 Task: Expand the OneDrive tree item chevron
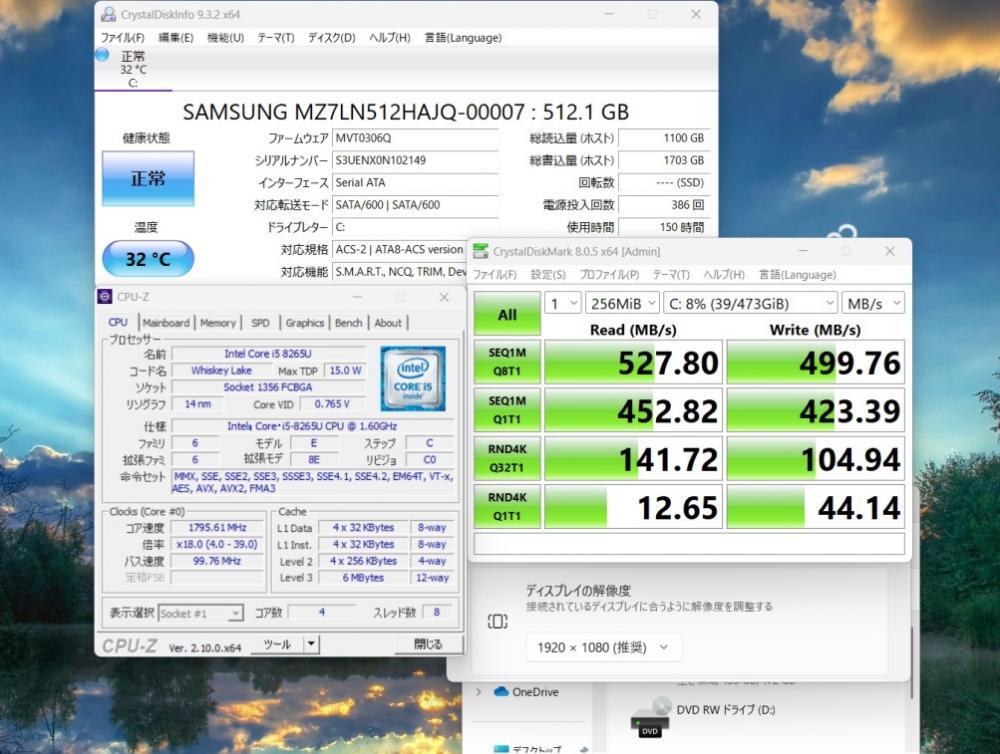tap(479, 691)
